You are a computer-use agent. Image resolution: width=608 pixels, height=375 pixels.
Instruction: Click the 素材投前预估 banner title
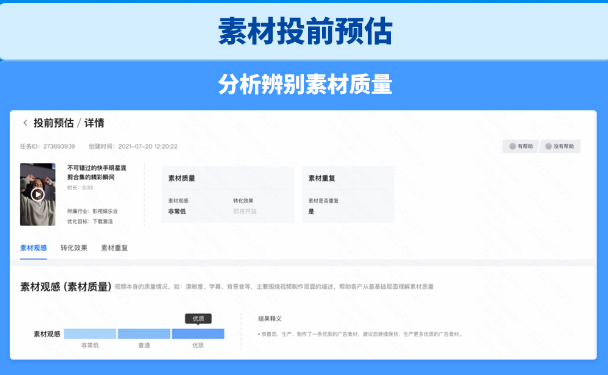(x=305, y=31)
